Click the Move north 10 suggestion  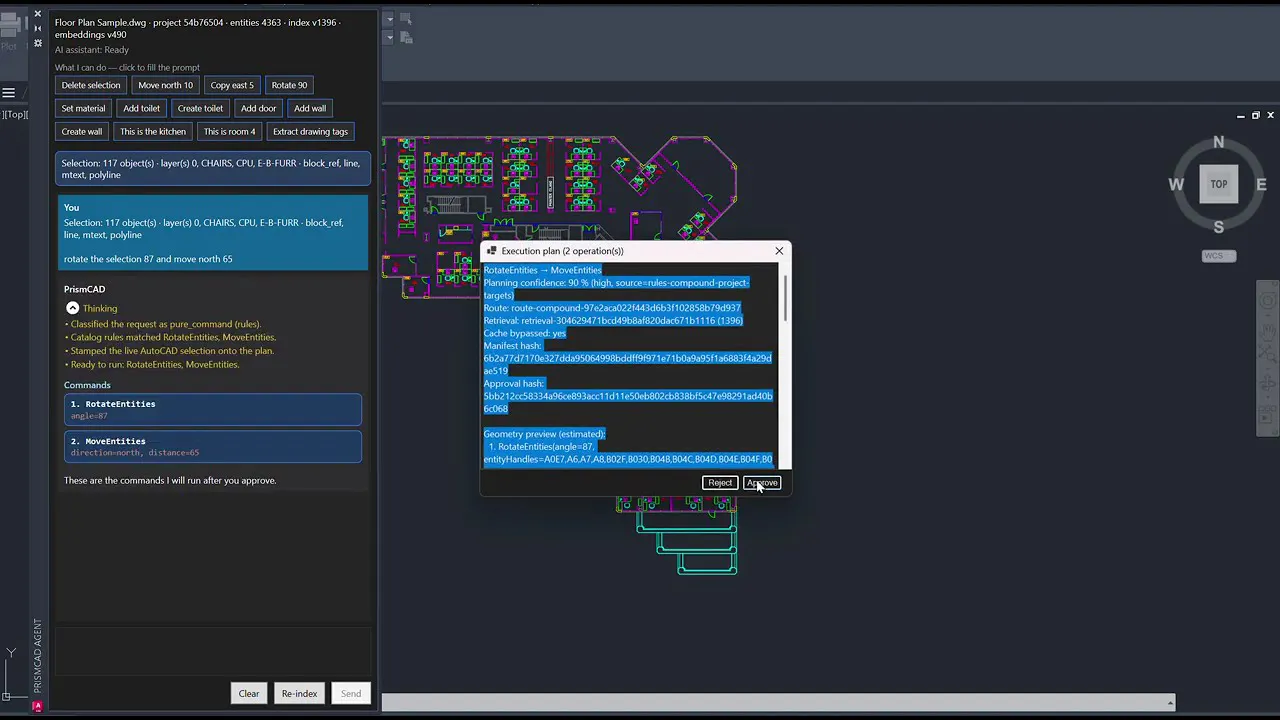click(166, 85)
